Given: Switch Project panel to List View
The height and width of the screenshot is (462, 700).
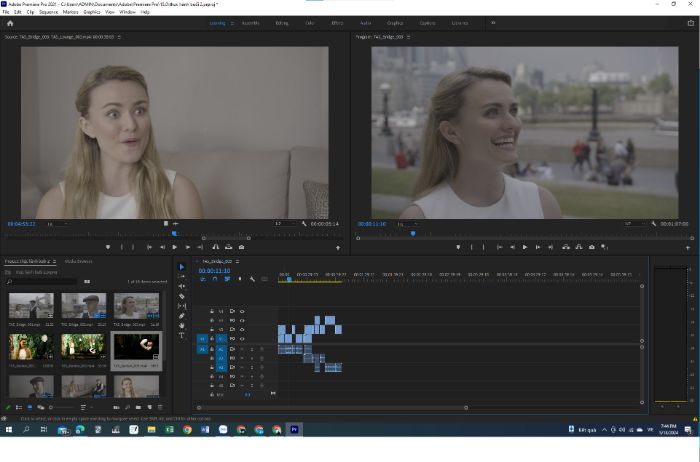Looking at the screenshot, I should (x=19, y=407).
